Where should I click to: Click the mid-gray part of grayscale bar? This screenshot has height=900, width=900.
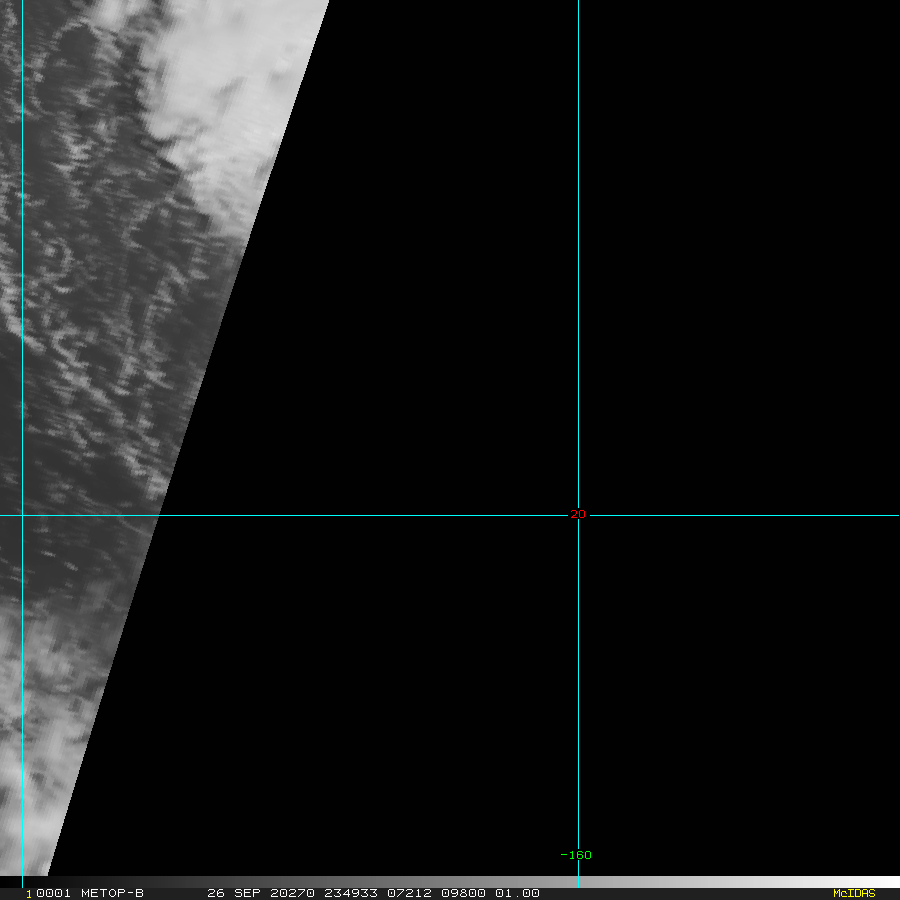click(x=450, y=882)
